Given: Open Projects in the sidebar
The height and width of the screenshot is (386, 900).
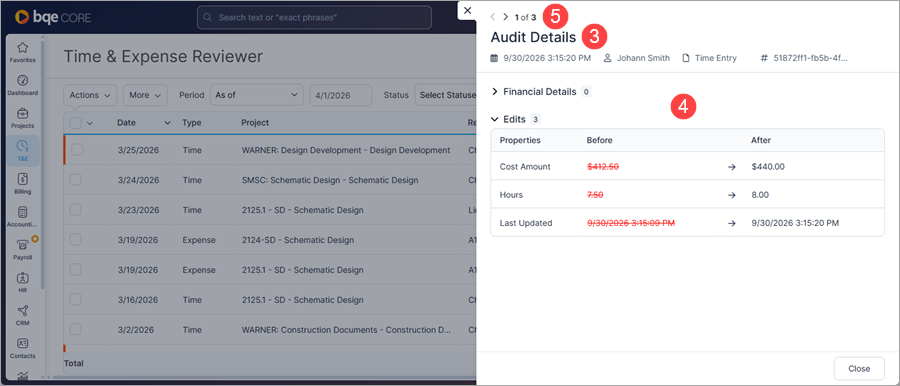Looking at the screenshot, I should pos(22,118).
